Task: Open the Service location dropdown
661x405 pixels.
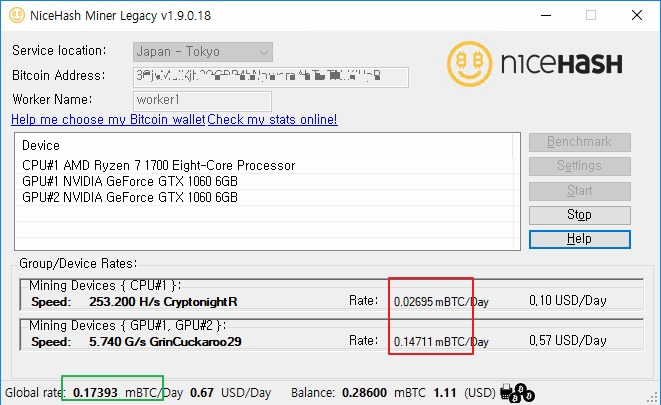Action: [203, 52]
